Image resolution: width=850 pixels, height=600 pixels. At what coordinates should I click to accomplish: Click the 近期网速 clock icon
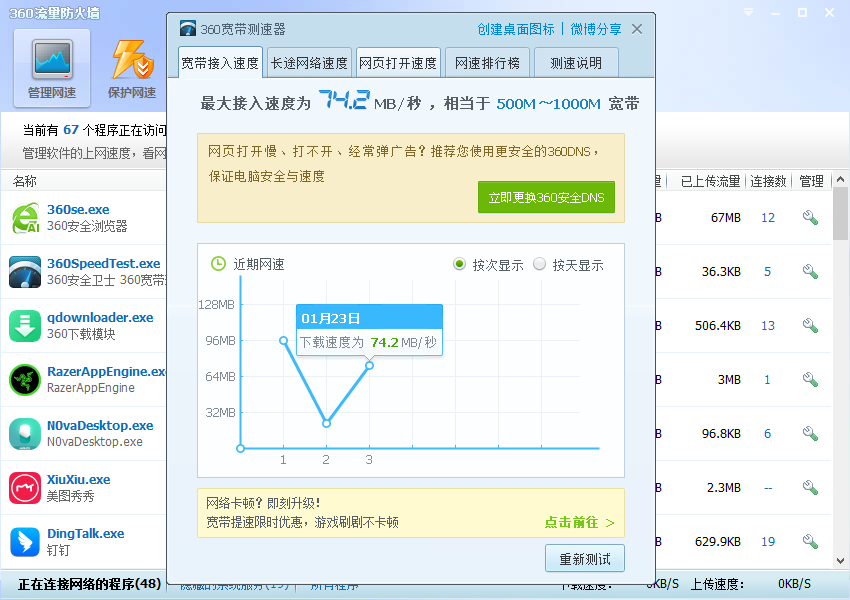(218, 264)
